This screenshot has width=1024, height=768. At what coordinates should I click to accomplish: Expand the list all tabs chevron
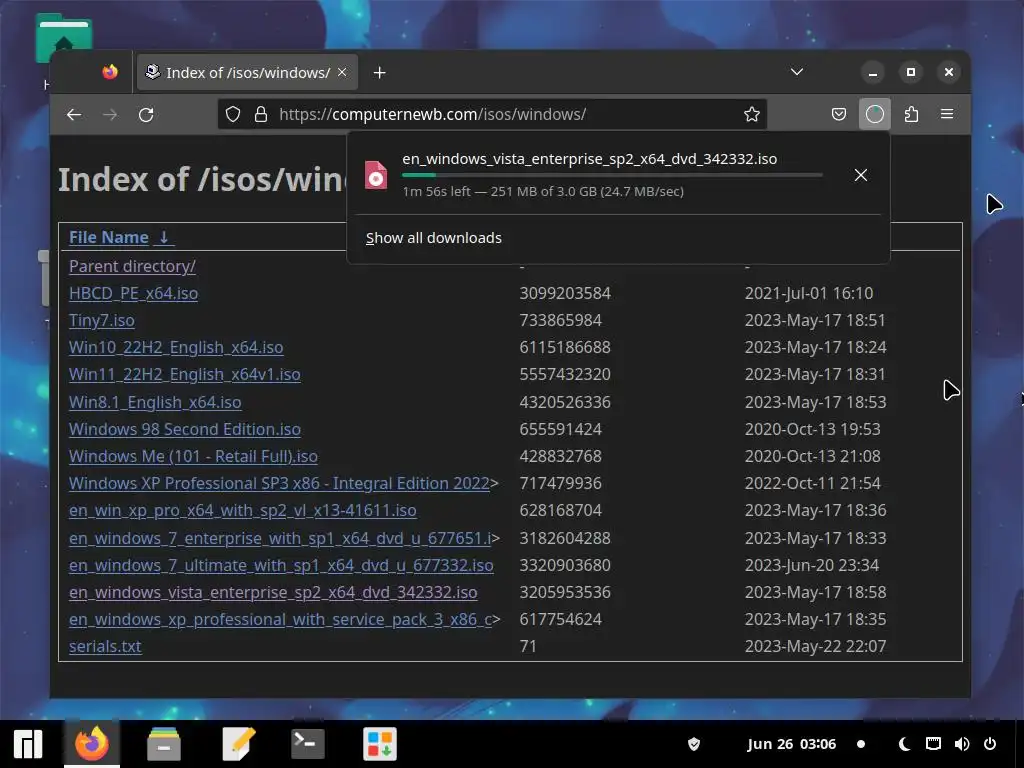point(797,72)
